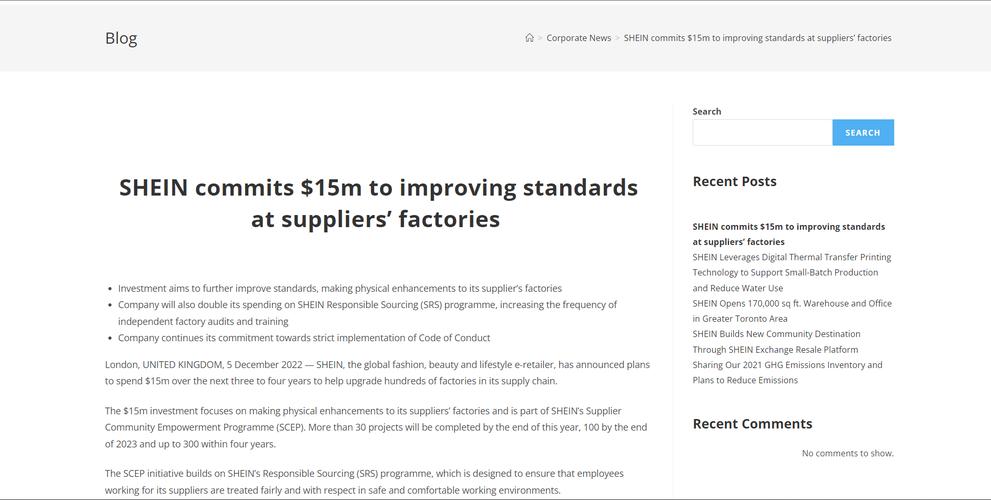Open post about Digital Thermal Transfer Printing
Image resolution: width=991 pixels, height=500 pixels.
(791, 272)
